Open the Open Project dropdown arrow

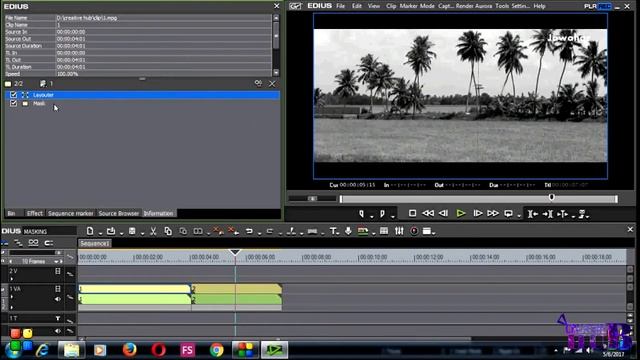pyautogui.click(x=121, y=233)
